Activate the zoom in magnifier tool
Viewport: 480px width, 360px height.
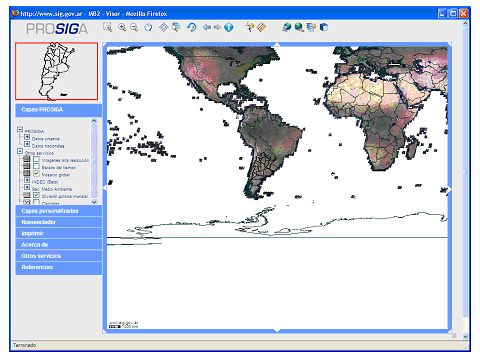click(122, 27)
